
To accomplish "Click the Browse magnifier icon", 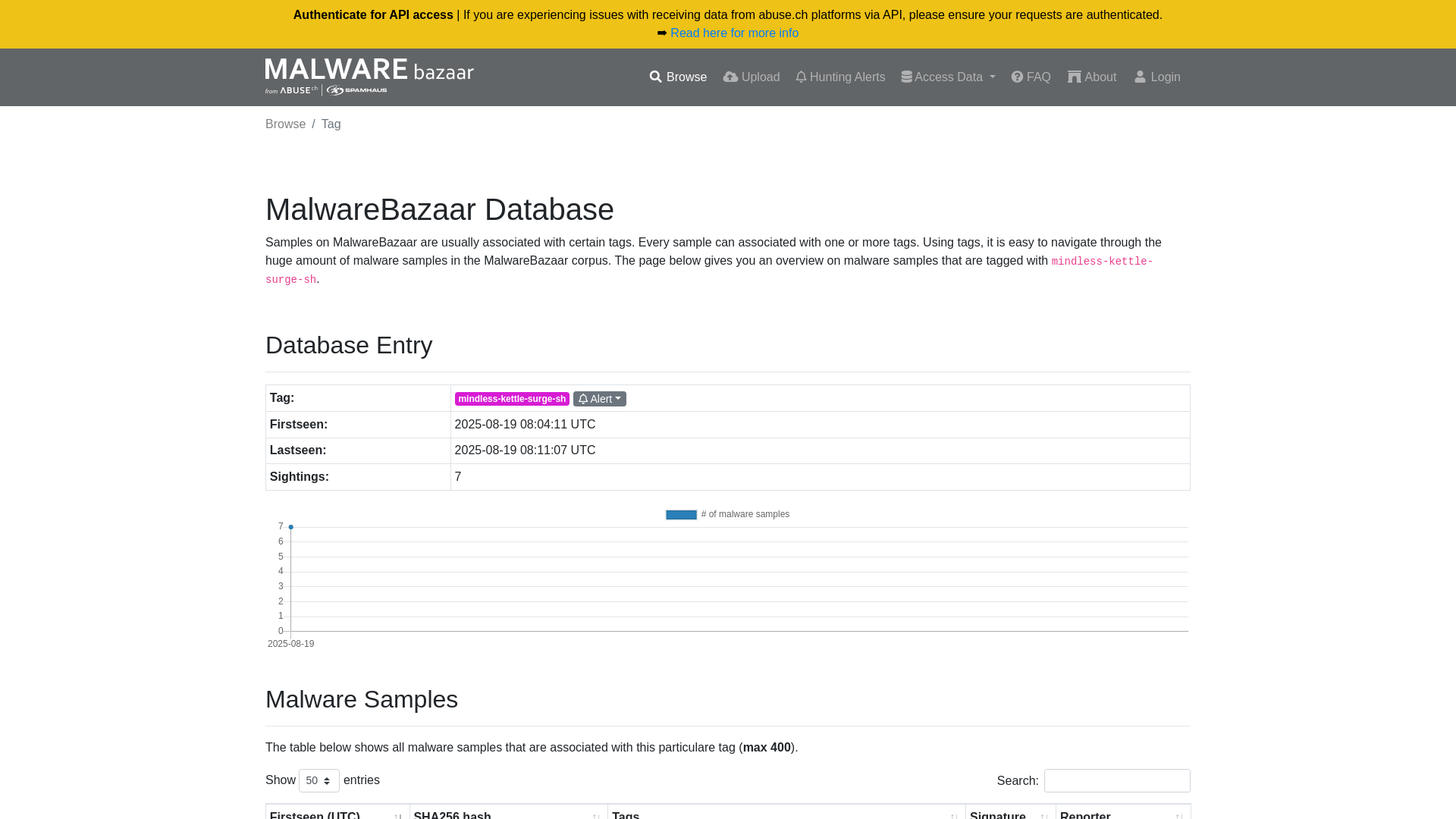I will (656, 77).
